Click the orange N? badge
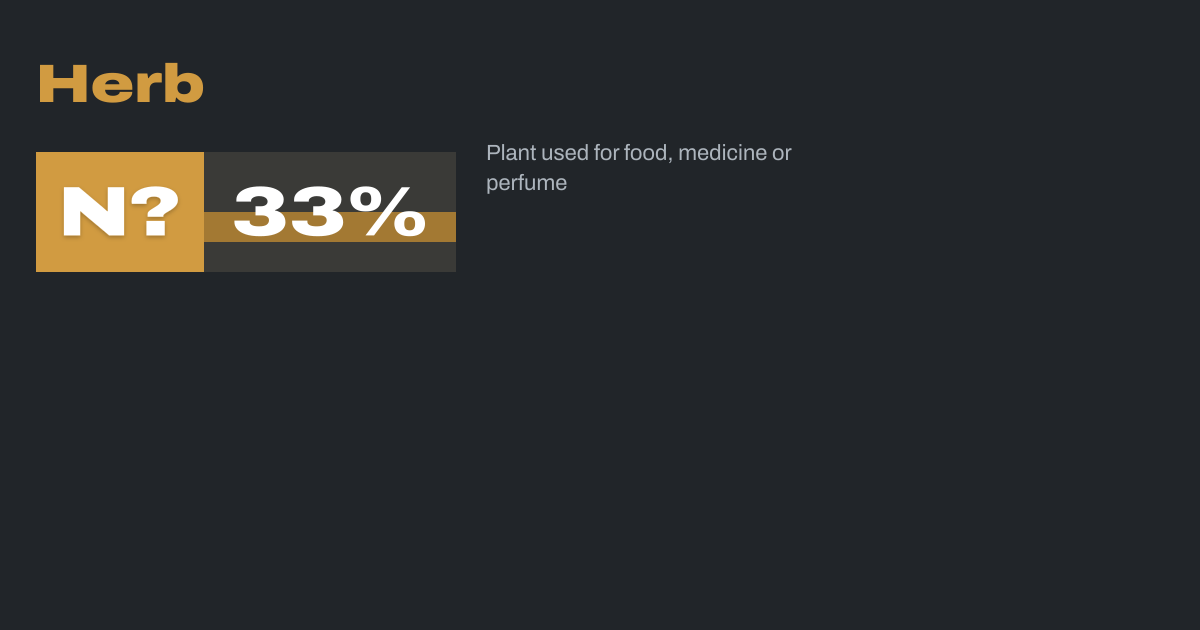1200x630 pixels. click(120, 212)
